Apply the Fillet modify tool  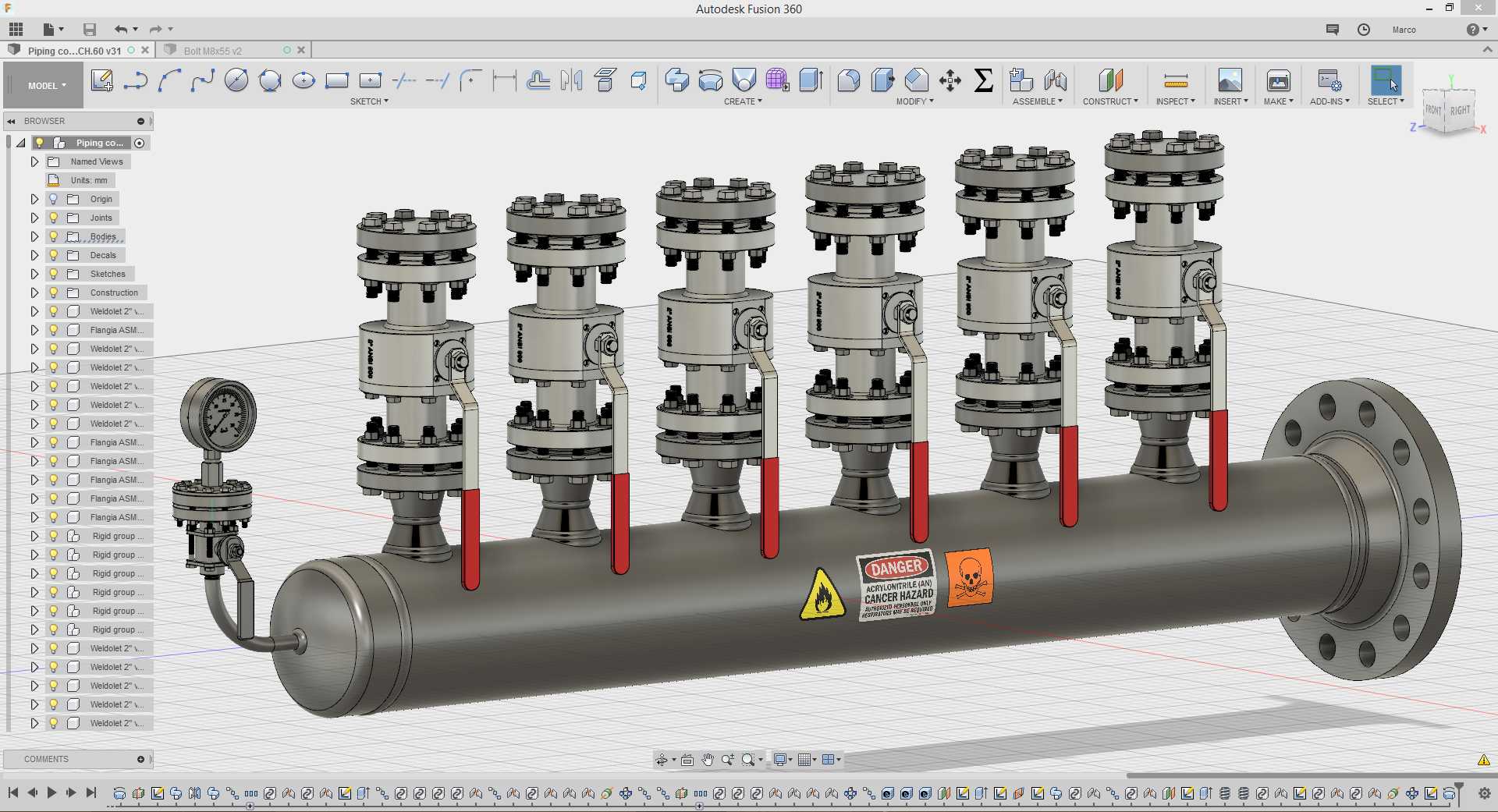[849, 80]
